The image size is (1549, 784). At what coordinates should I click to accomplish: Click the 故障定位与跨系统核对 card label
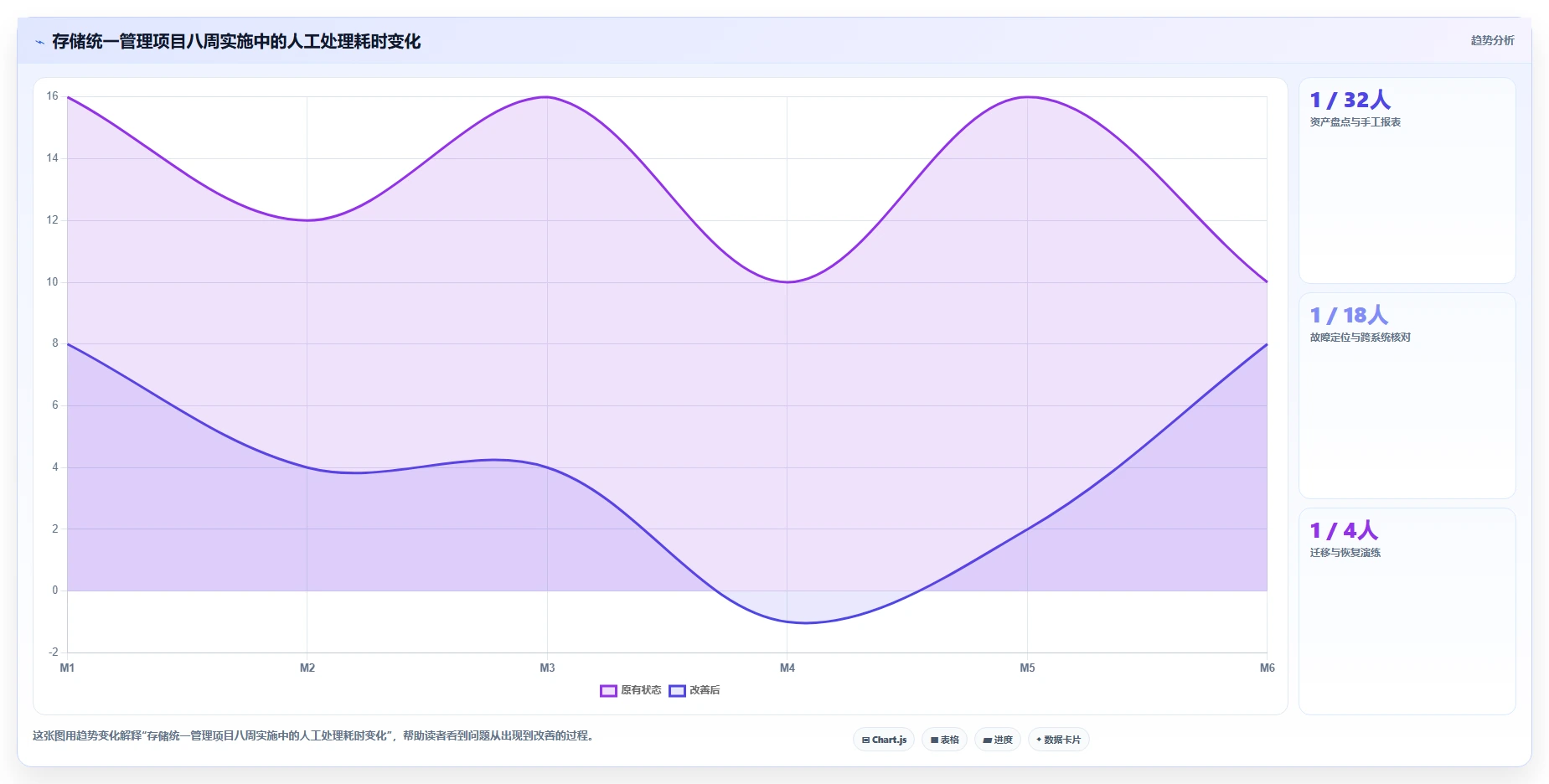pos(1360,338)
